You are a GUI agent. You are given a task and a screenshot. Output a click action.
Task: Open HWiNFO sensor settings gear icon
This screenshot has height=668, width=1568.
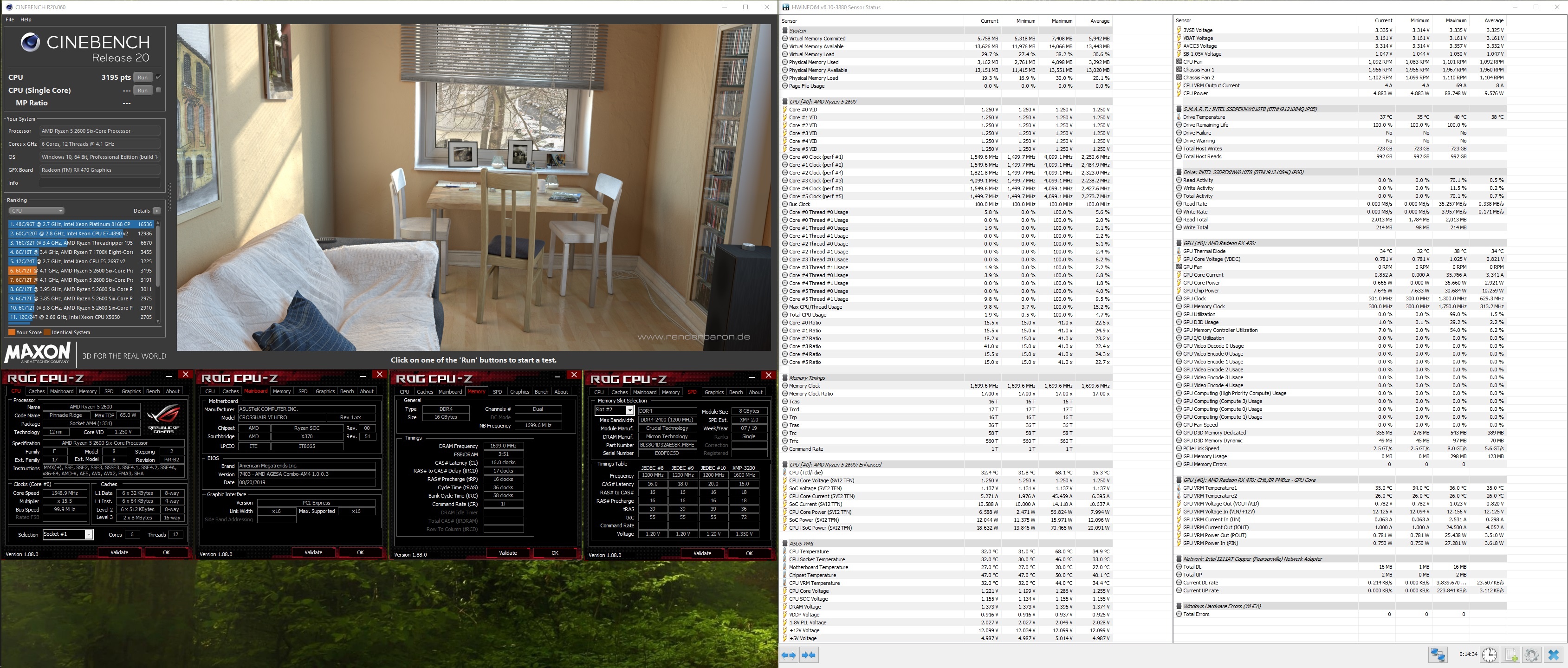click(1531, 655)
